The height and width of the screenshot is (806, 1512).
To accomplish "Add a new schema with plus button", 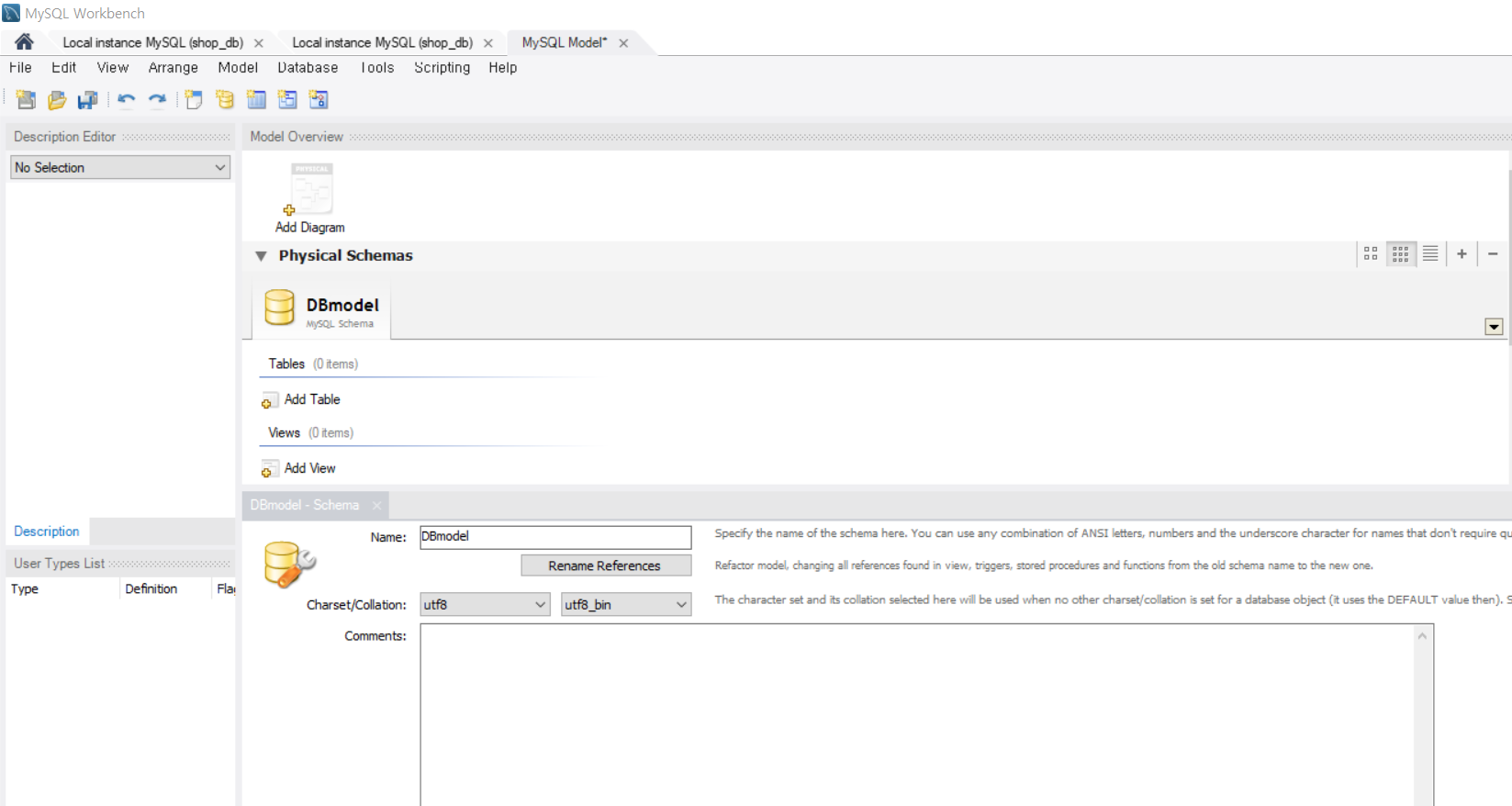I will pyautogui.click(x=1462, y=254).
